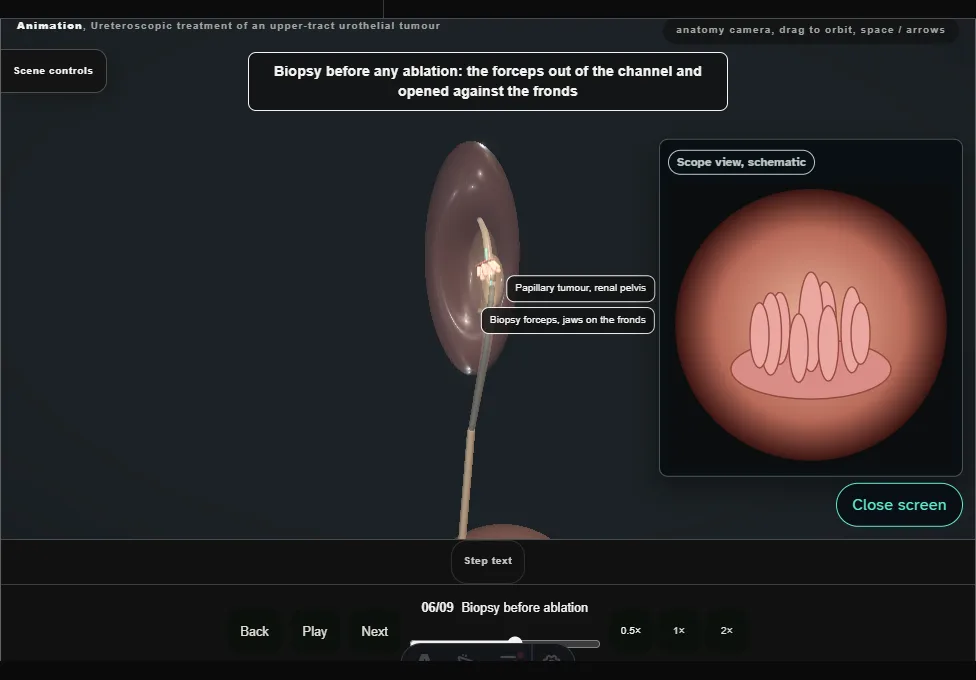Viewport: 976px width, 680px height.
Task: Select the Biopsy forceps, jaws on the fronds label
Action: coord(568,320)
